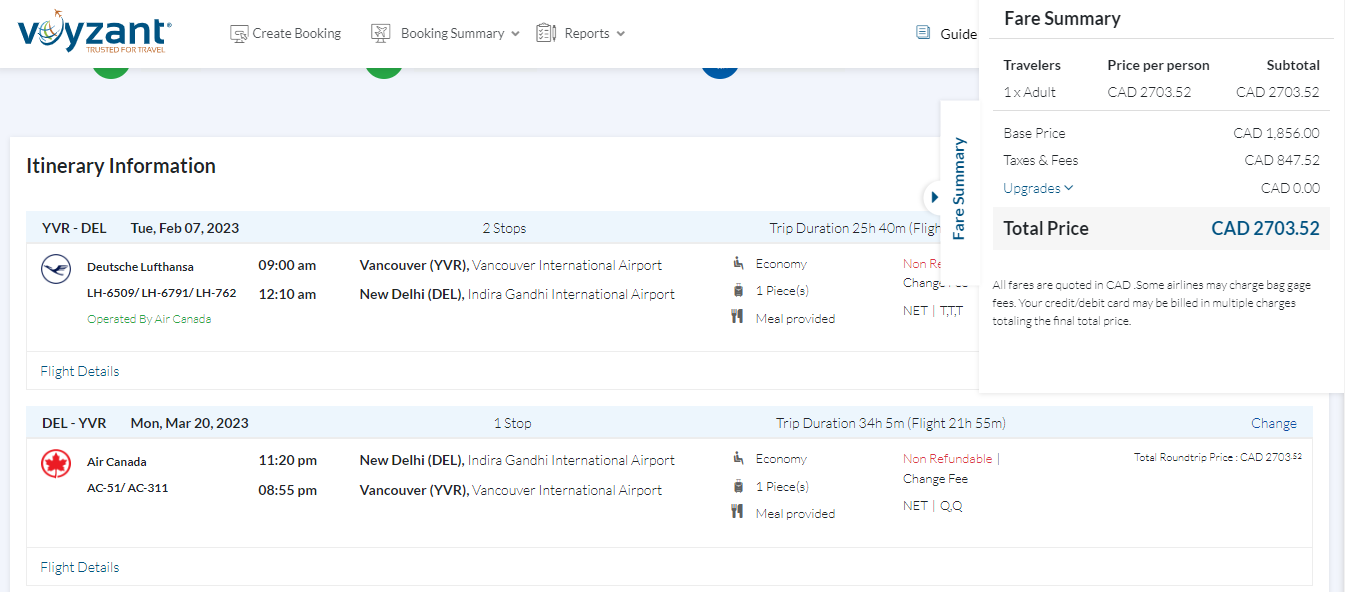Click the blue progress step circle
This screenshot has height=592, width=1345.
coord(720,70)
